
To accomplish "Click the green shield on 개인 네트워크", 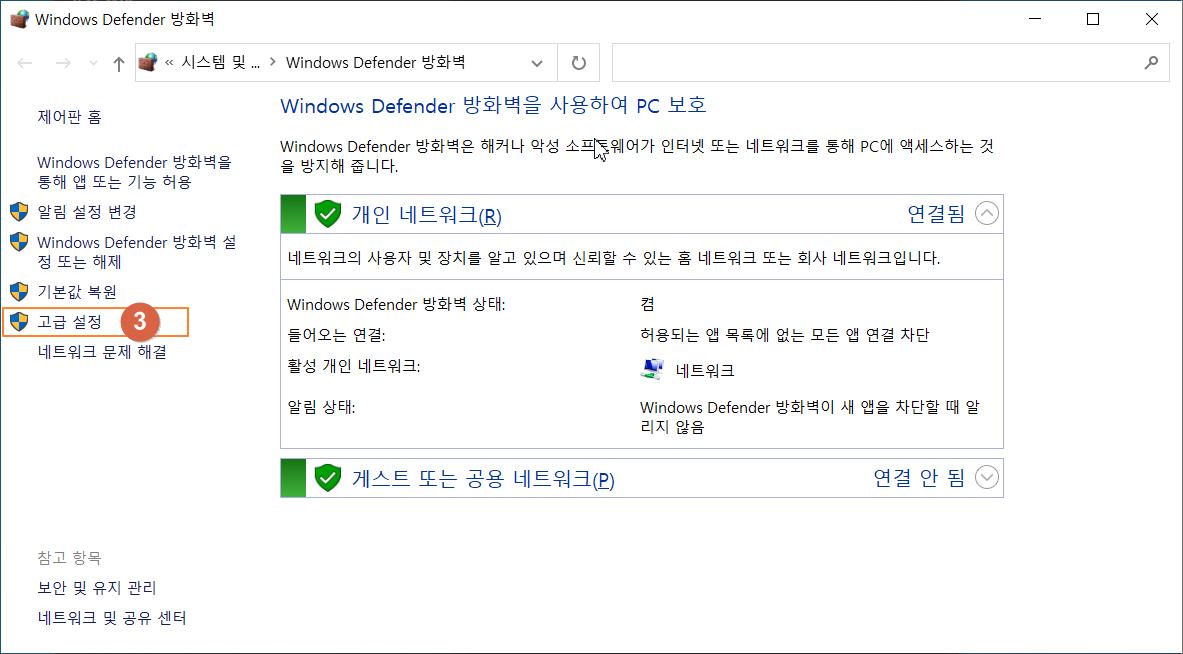I will [x=327, y=214].
